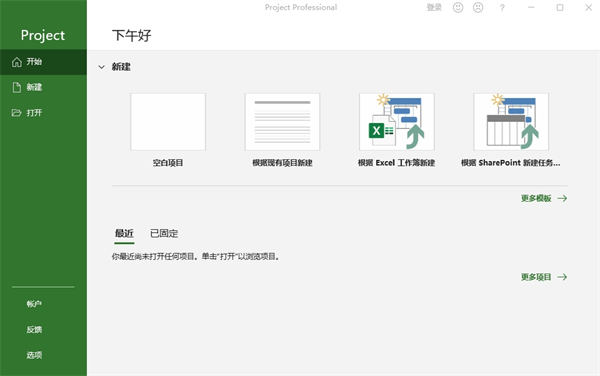The height and width of the screenshot is (376, 600).
Task: Close the Project Professional window
Action: (x=589, y=7)
